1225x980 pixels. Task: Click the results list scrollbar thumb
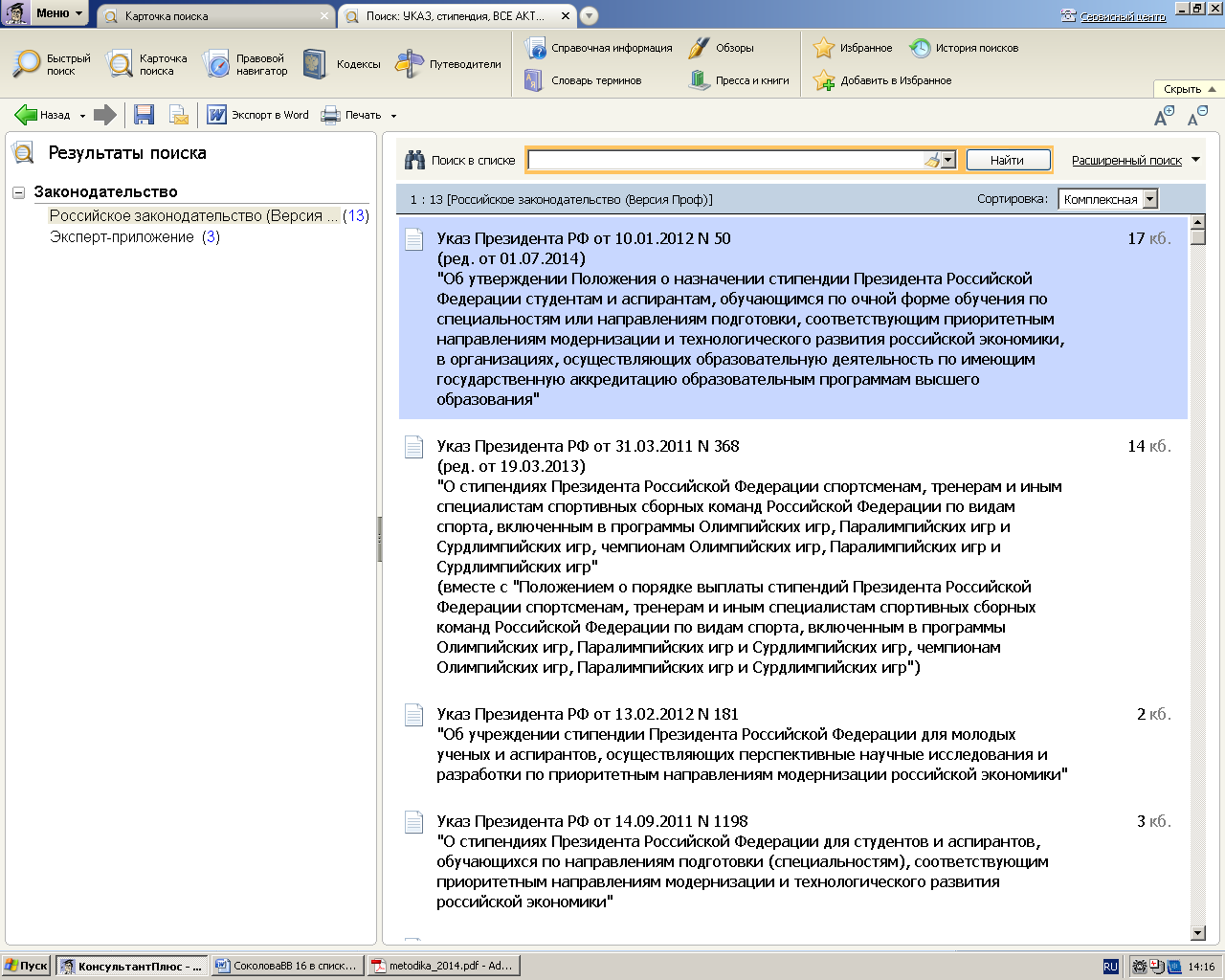(1197, 237)
